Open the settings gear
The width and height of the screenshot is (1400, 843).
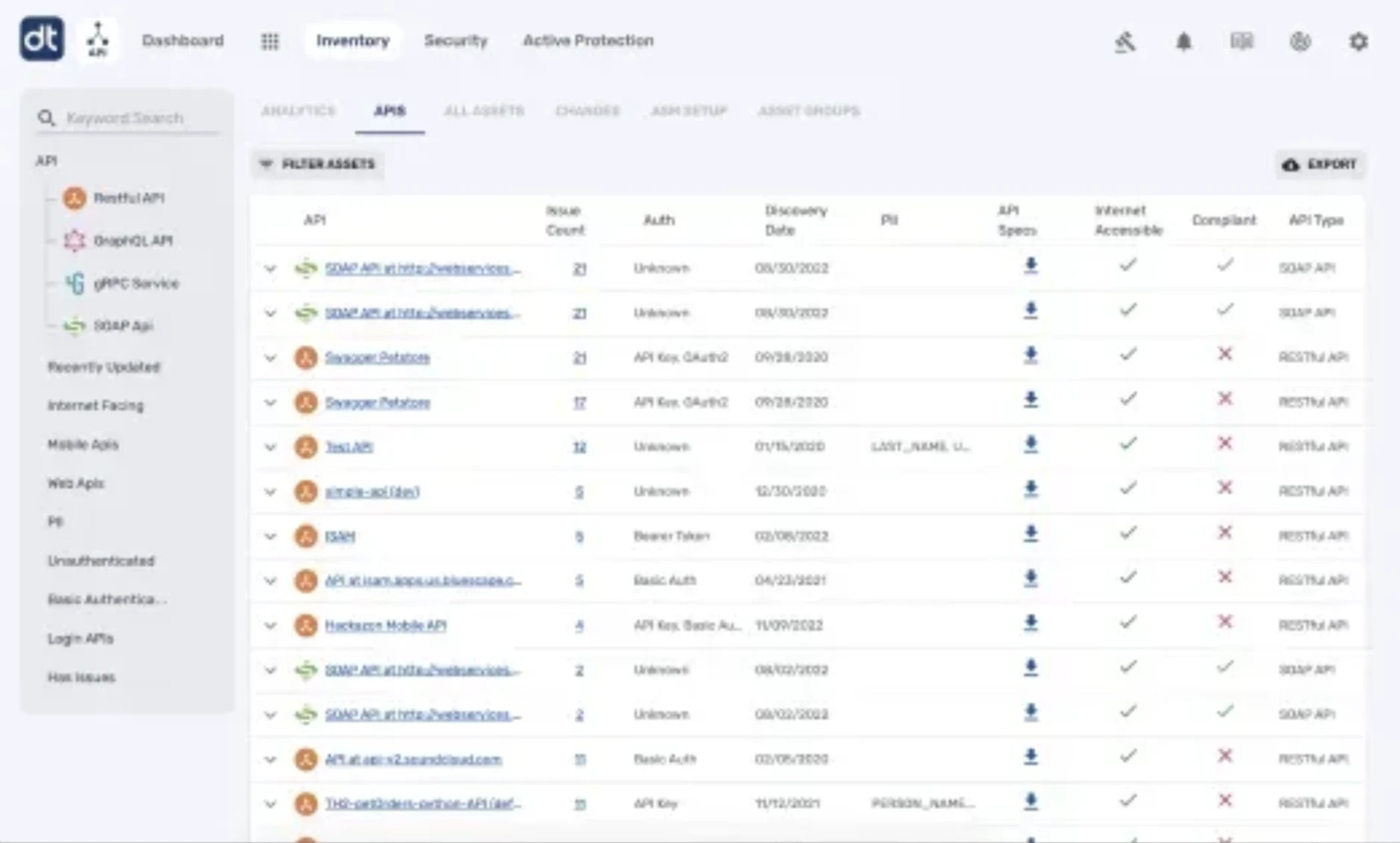point(1358,43)
